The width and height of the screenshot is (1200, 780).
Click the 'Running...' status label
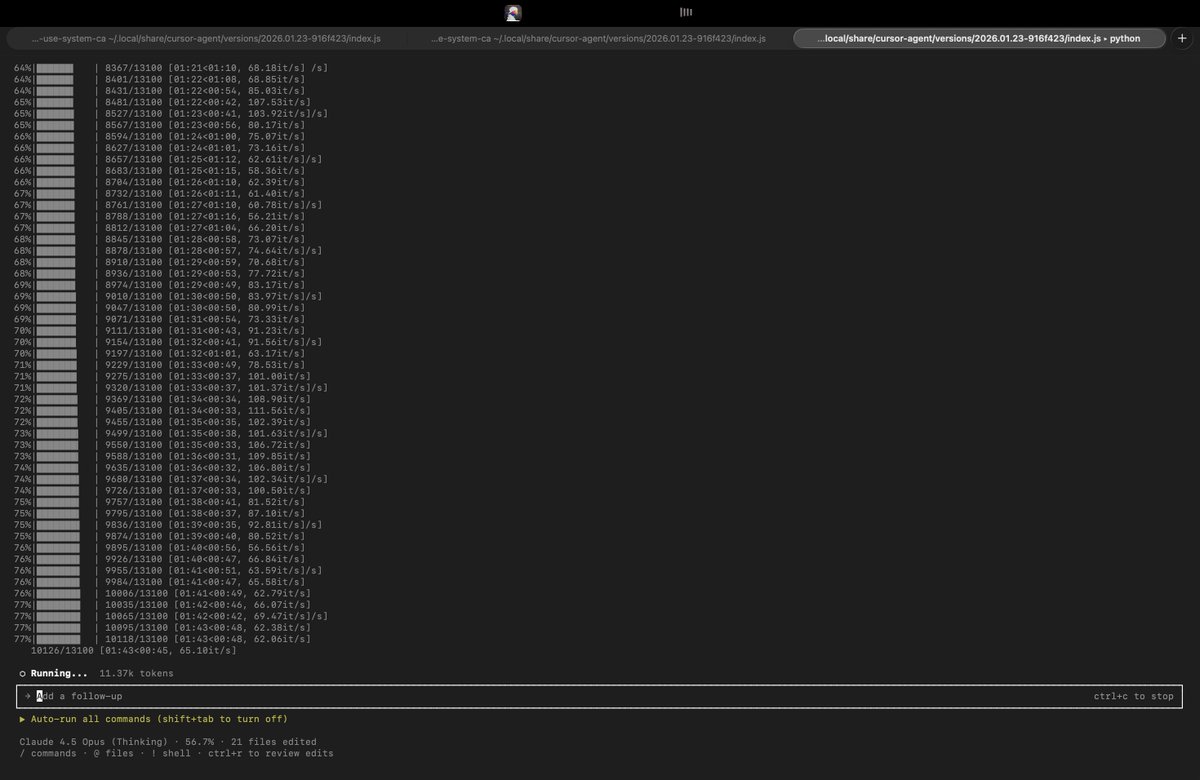pos(59,674)
